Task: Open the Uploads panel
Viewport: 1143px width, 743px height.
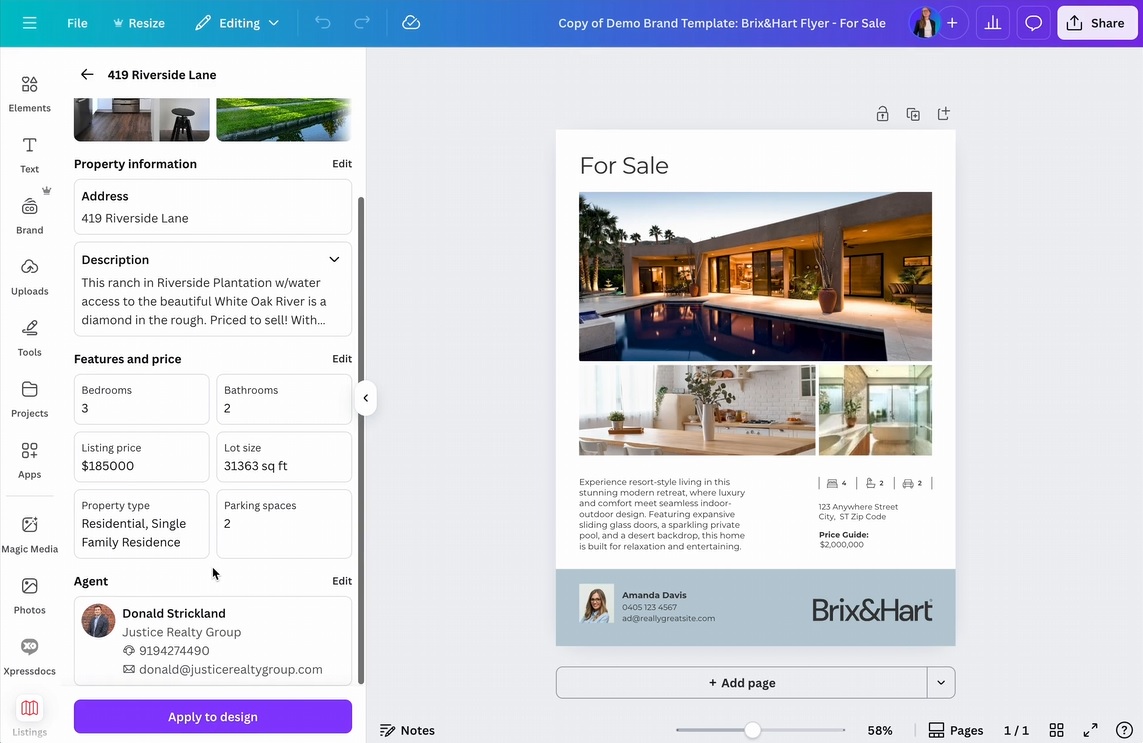Action: coord(29,276)
